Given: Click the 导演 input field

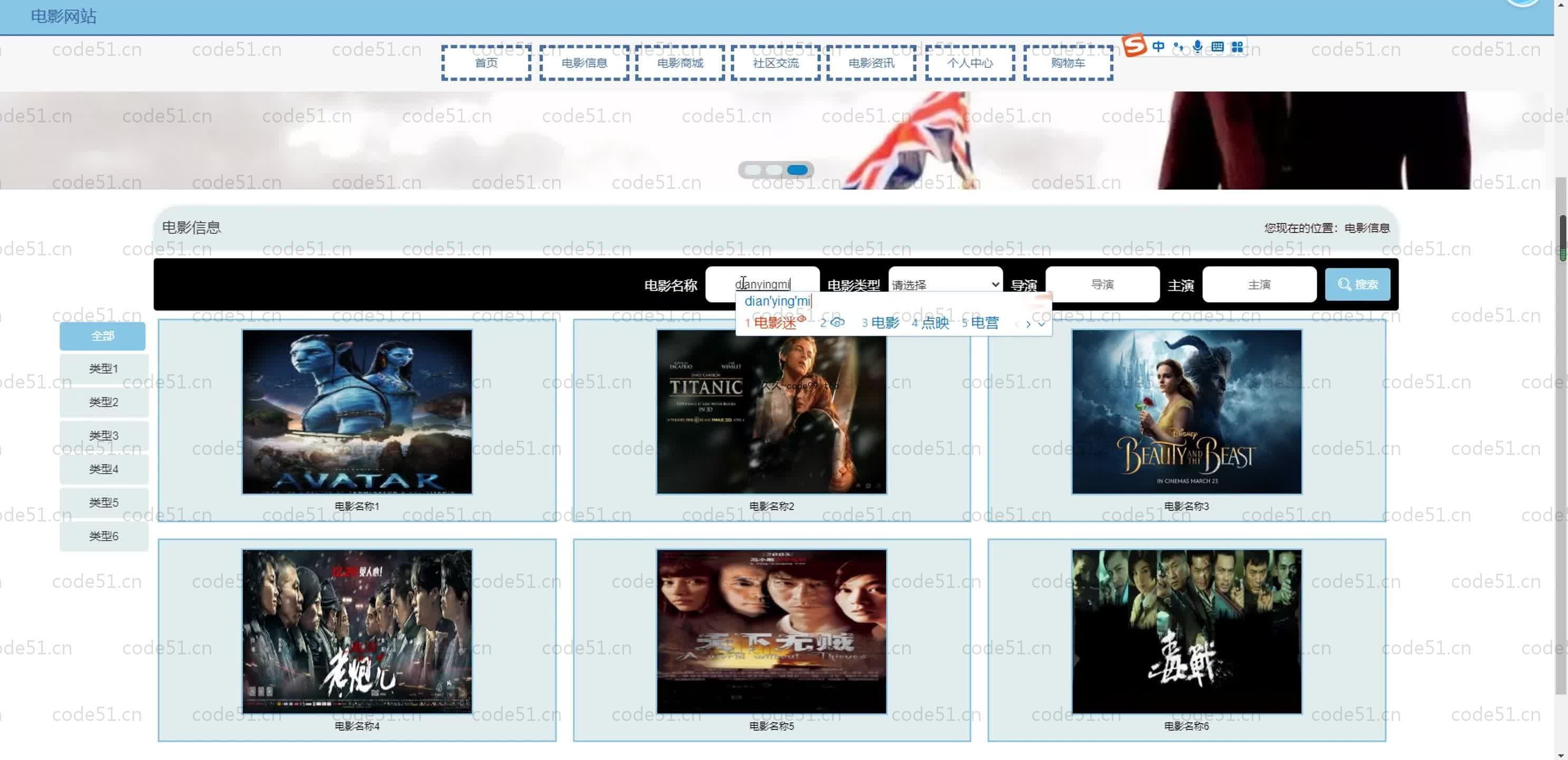Looking at the screenshot, I should (1102, 284).
